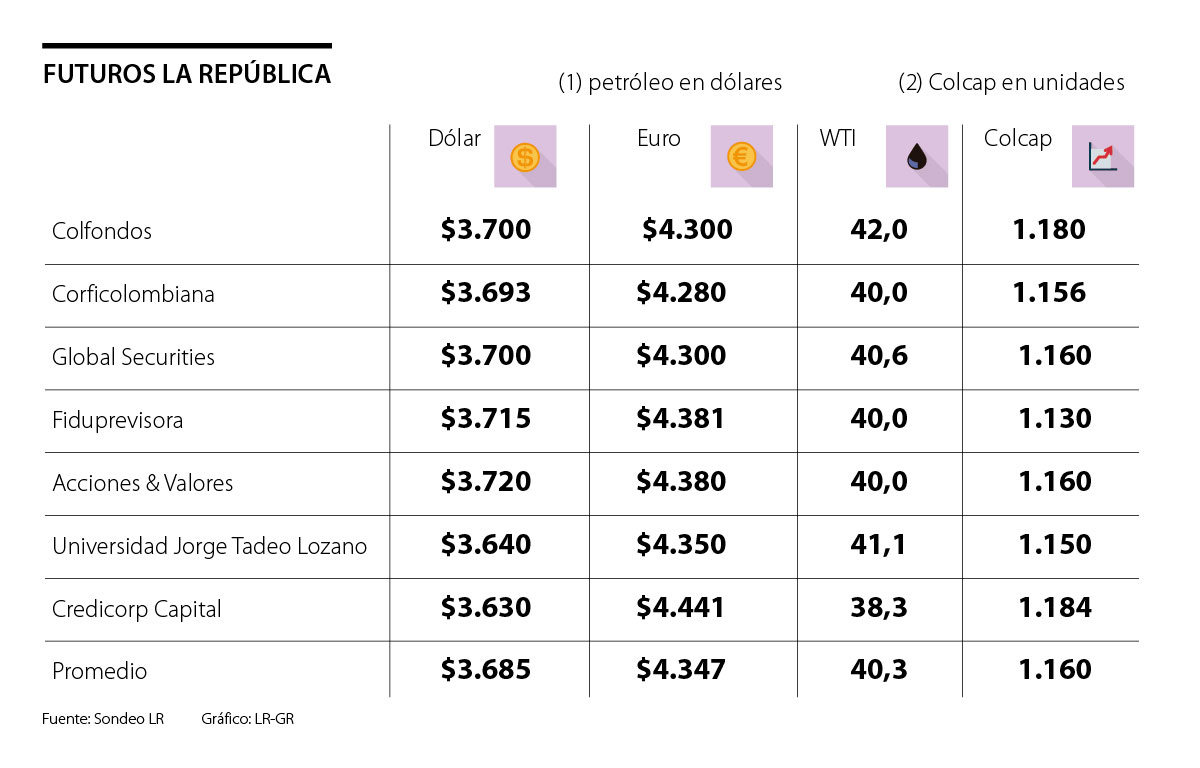The image size is (1200, 768).
Task: Click the Futuros La República title
Action: (x=187, y=74)
